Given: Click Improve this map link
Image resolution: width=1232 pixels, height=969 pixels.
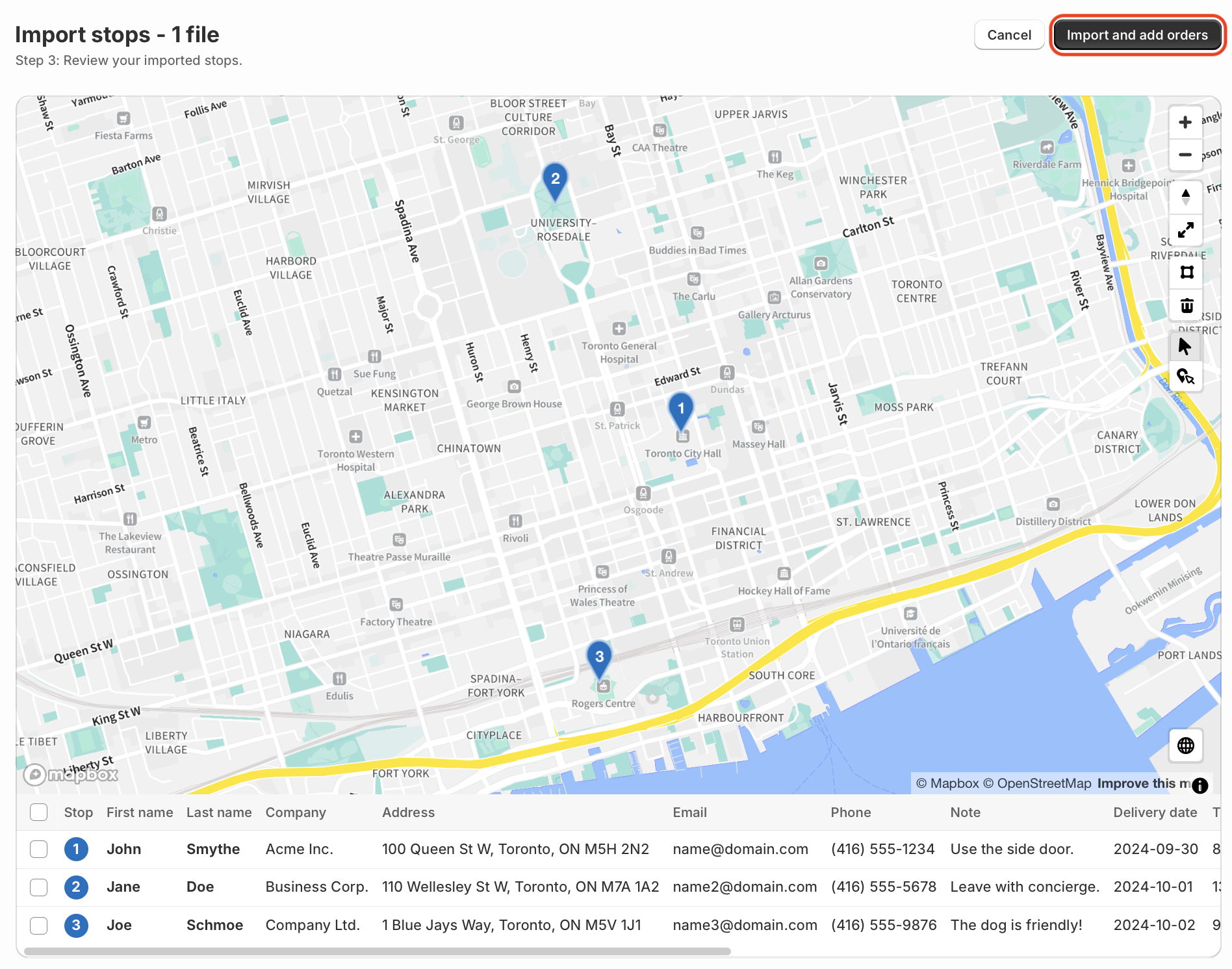Looking at the screenshot, I should click(1145, 783).
